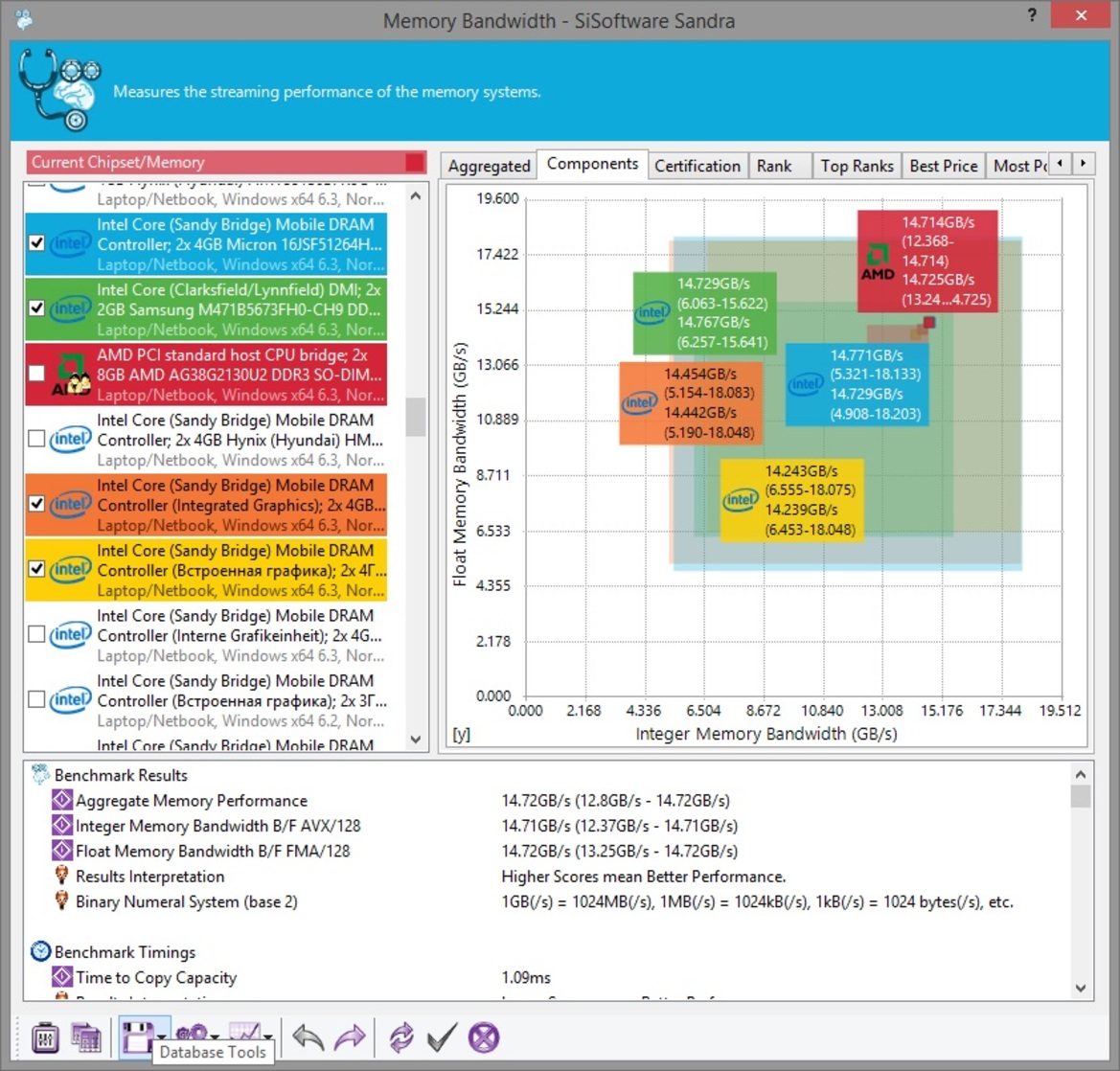Open the Certification tab
The height and width of the screenshot is (1071, 1120).
(697, 167)
